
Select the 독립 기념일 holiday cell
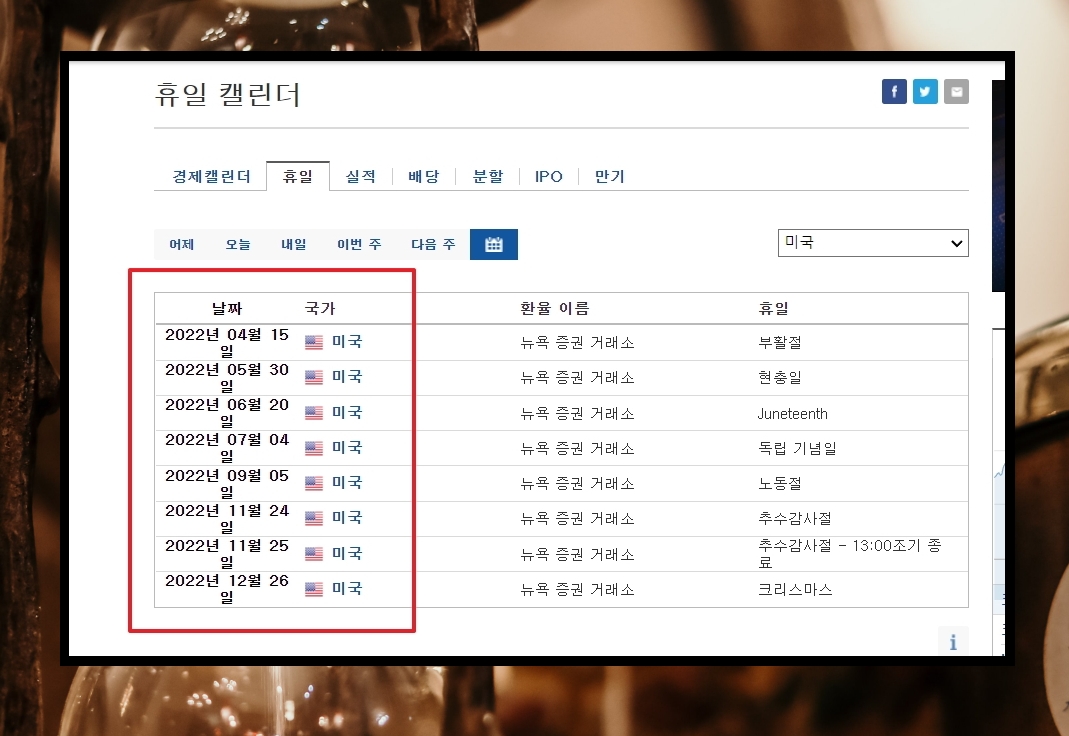pos(798,448)
